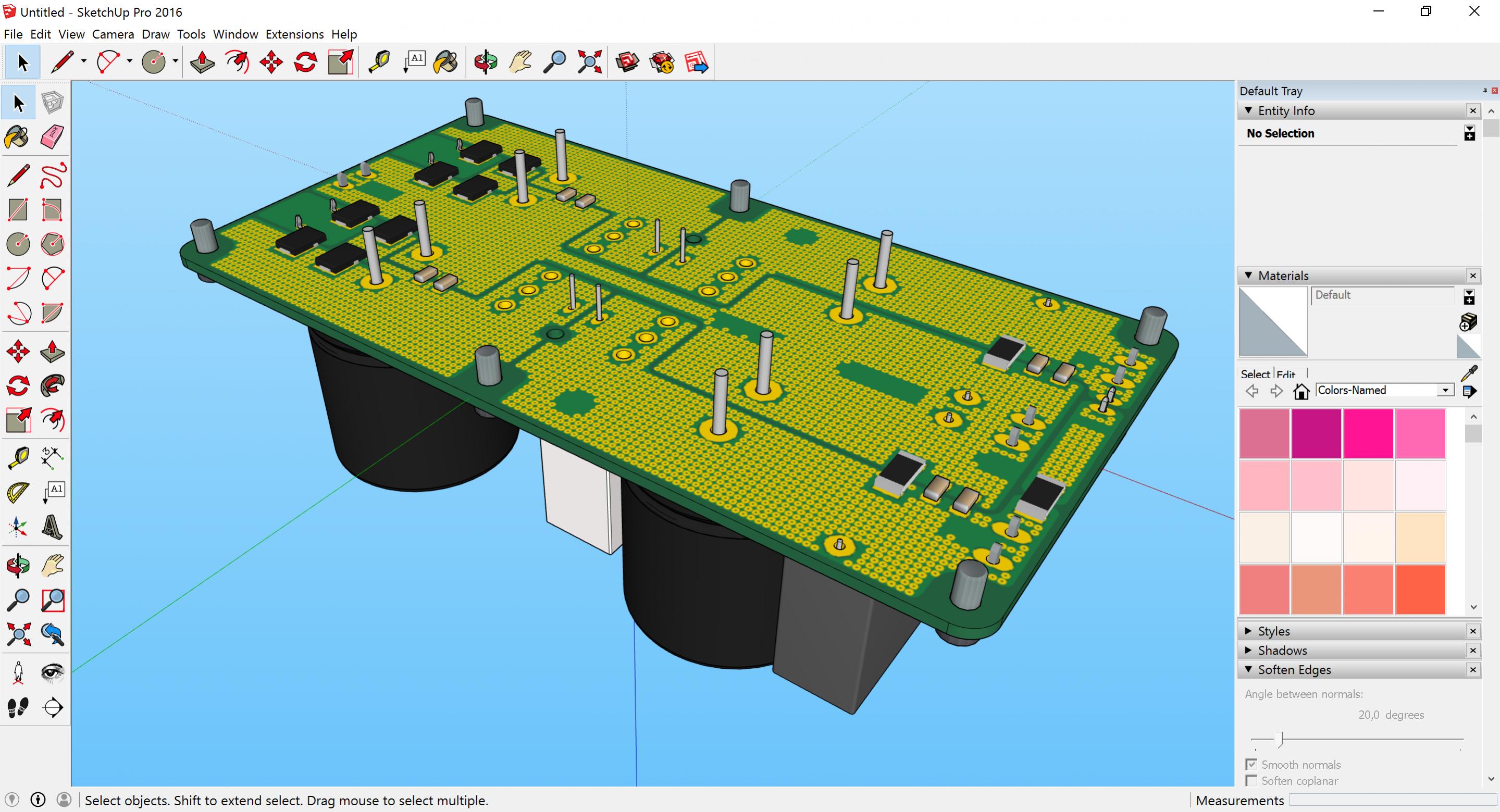Select the Rectangle tool in left toolset
The height and width of the screenshot is (812, 1500).
tap(18, 210)
